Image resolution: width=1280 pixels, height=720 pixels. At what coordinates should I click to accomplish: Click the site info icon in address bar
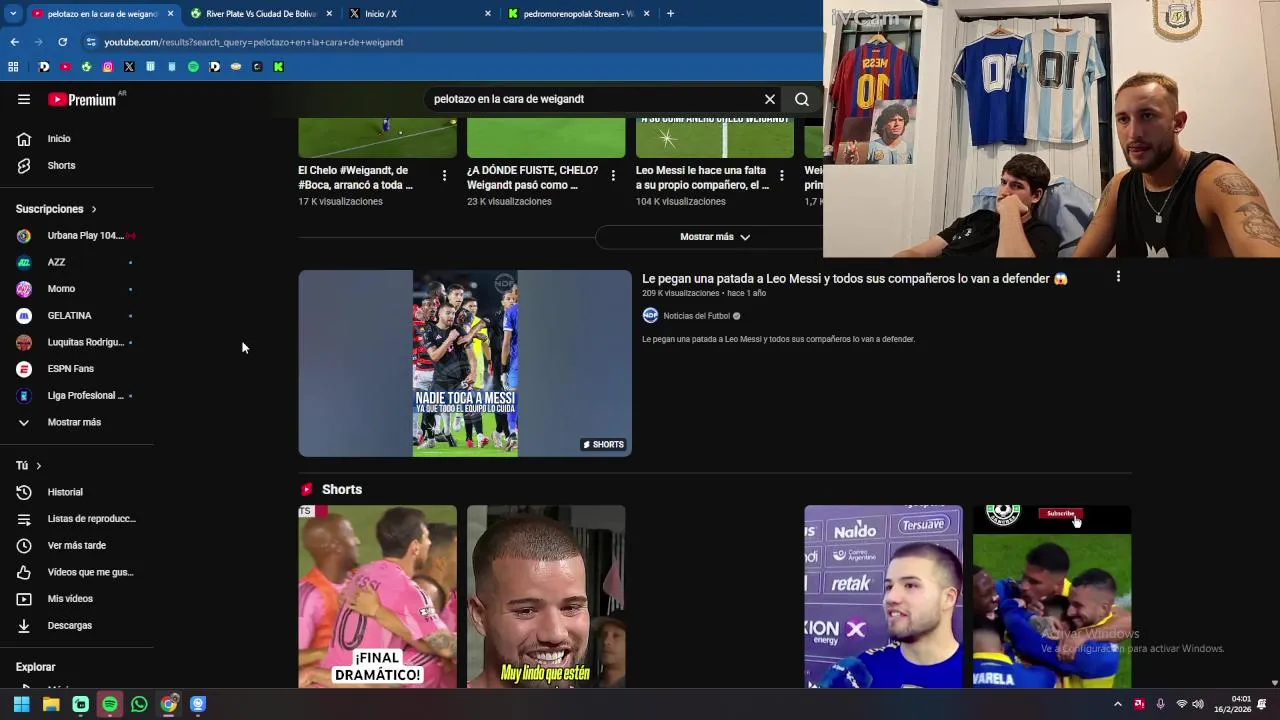[91, 42]
